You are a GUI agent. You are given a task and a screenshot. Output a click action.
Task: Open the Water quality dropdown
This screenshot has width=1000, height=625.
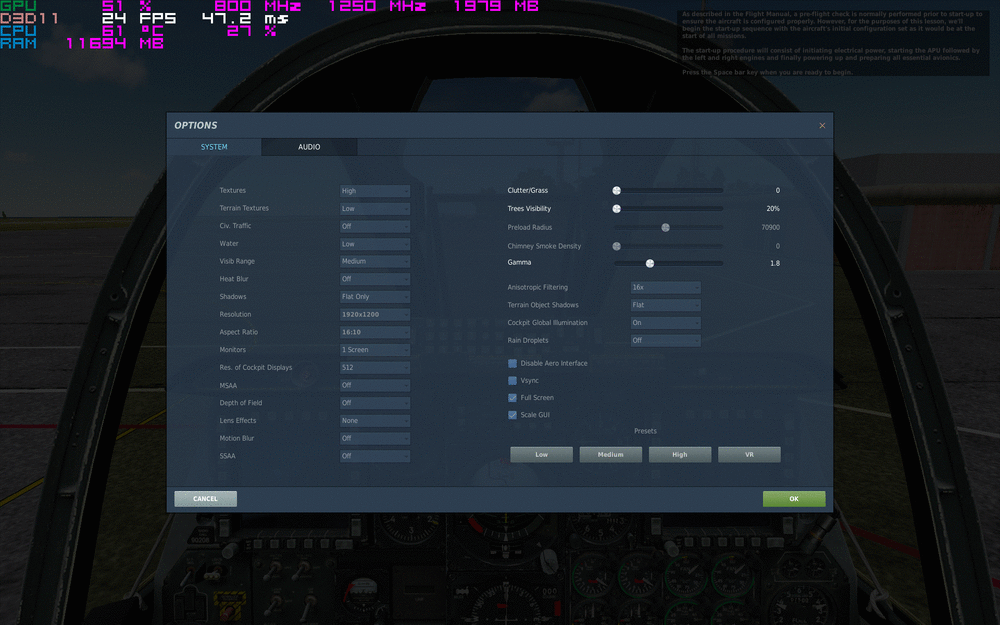pos(374,243)
